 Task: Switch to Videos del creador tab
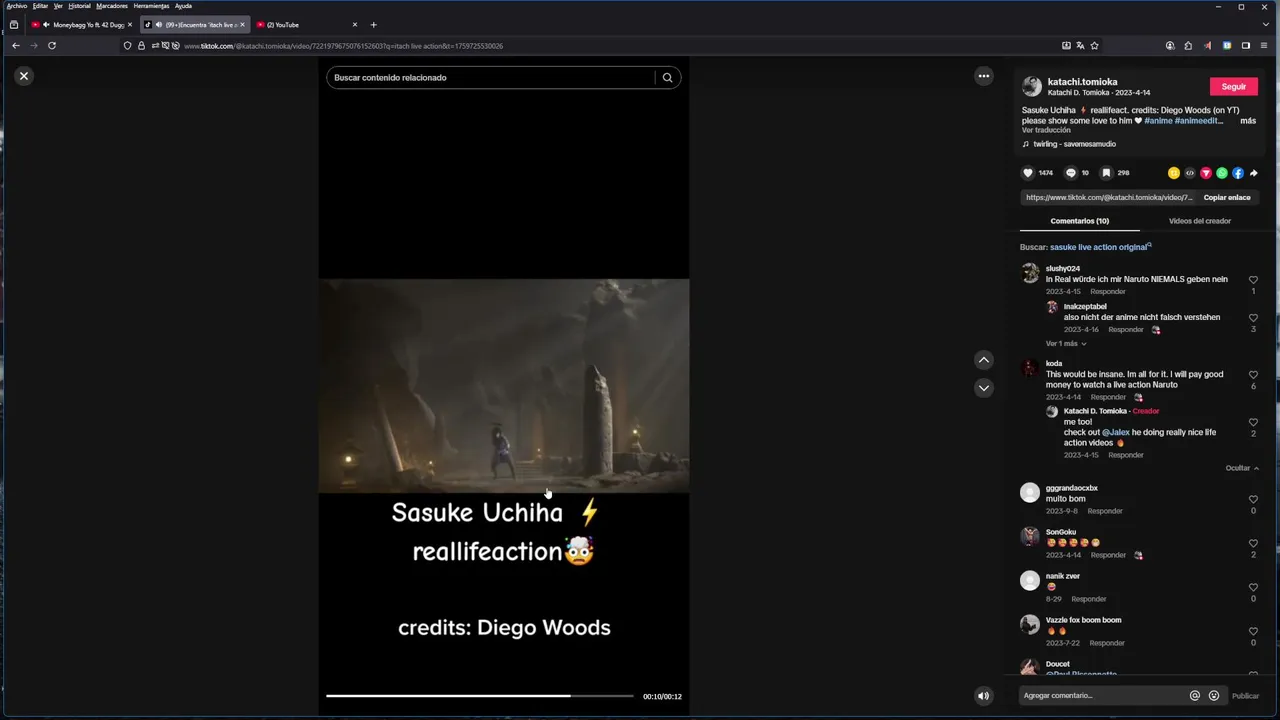tap(1200, 221)
